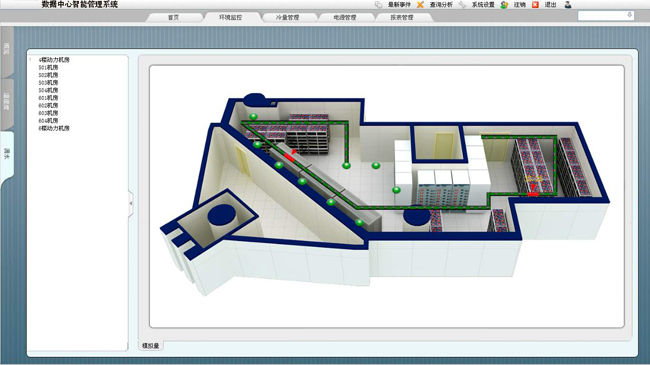The image size is (650, 365).
Task: Select the red alarm marker in the right rack room
Action: point(533,194)
